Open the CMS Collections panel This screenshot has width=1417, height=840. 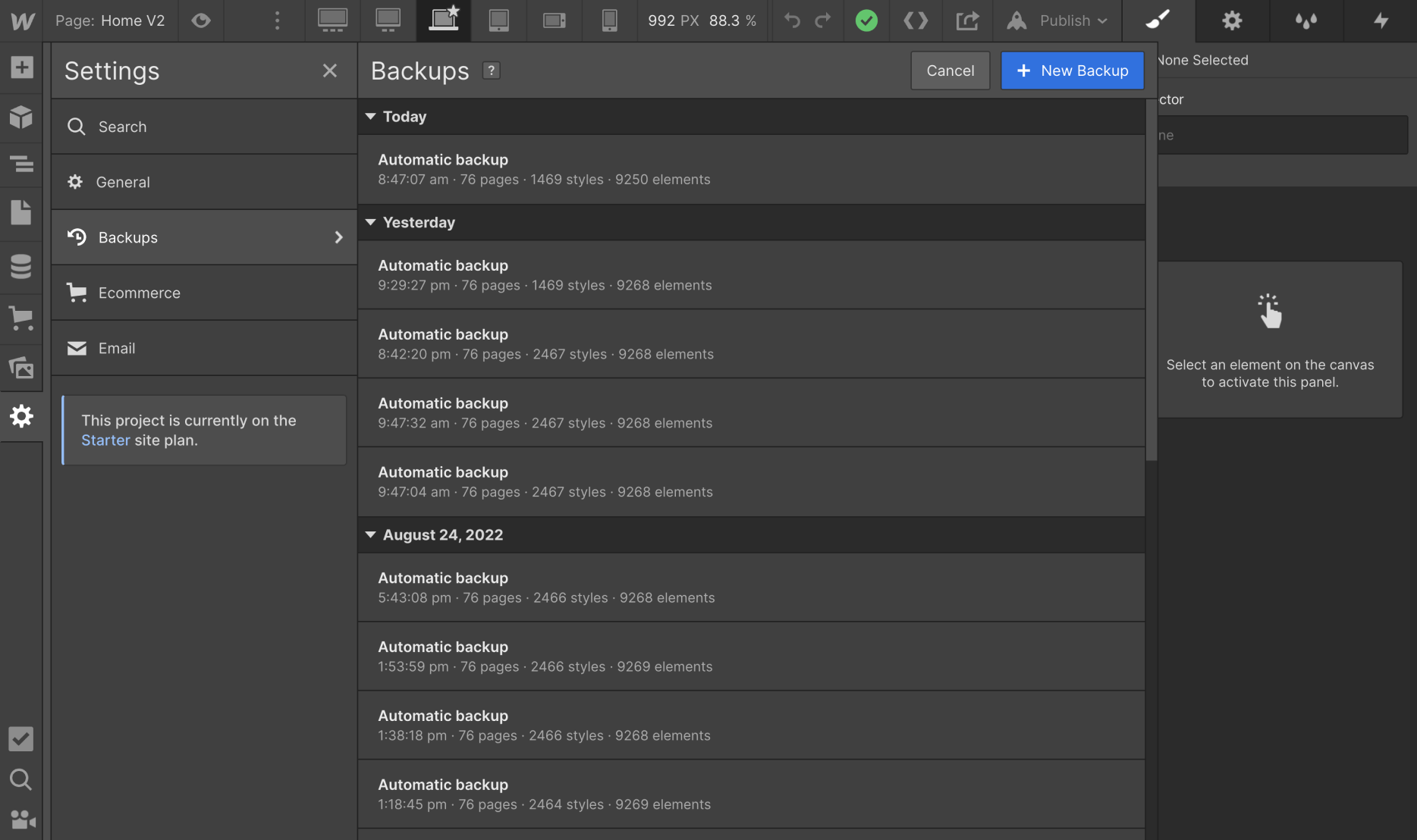(x=21, y=267)
